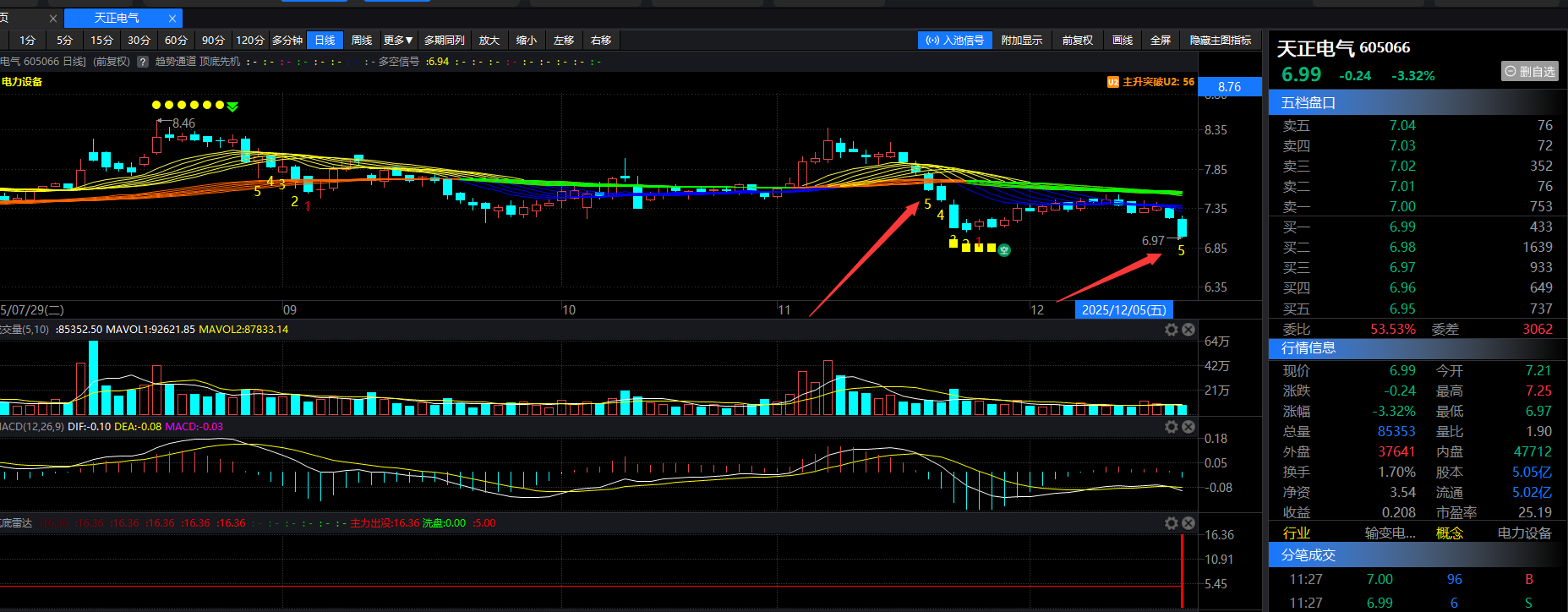Click the 市盈率 value 25.19
The image size is (1568, 612).
1535,512
